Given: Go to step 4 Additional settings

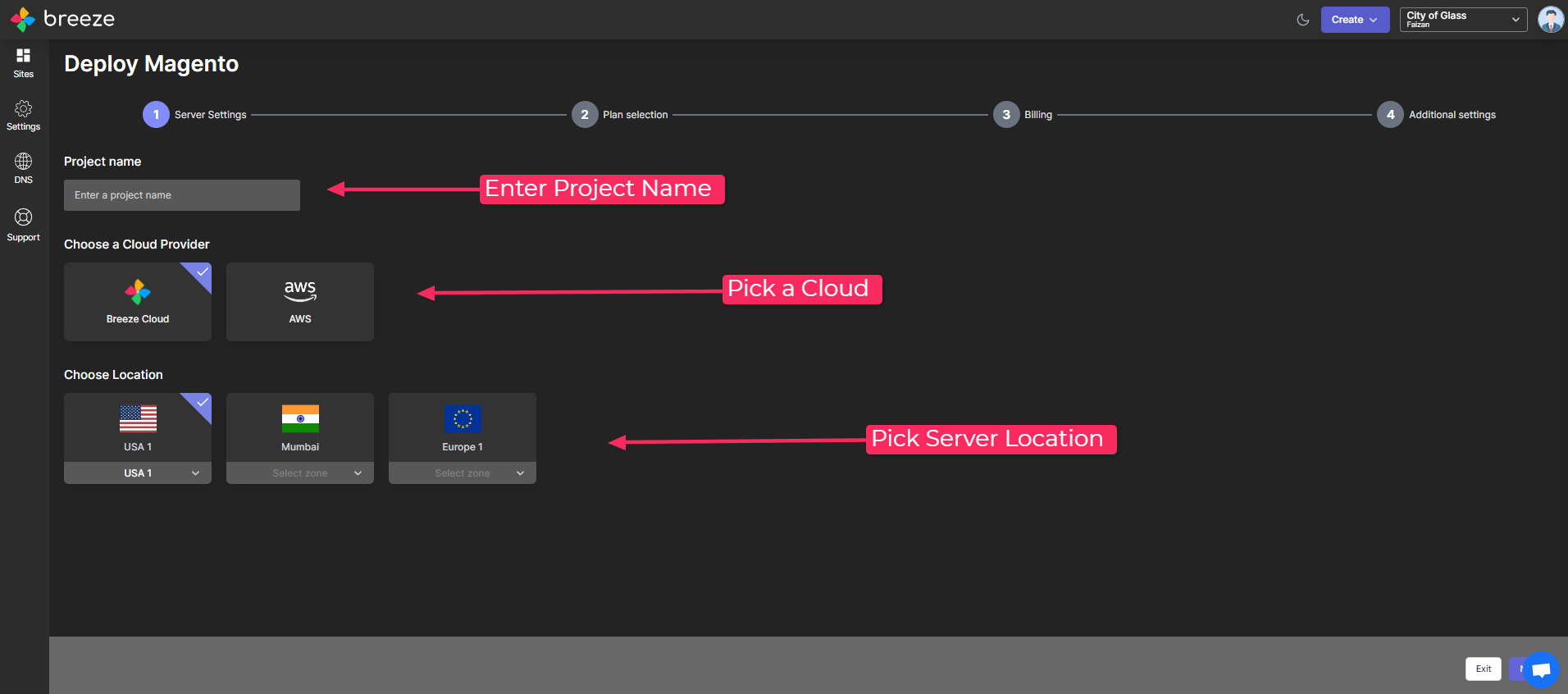Looking at the screenshot, I should pyautogui.click(x=1436, y=115).
